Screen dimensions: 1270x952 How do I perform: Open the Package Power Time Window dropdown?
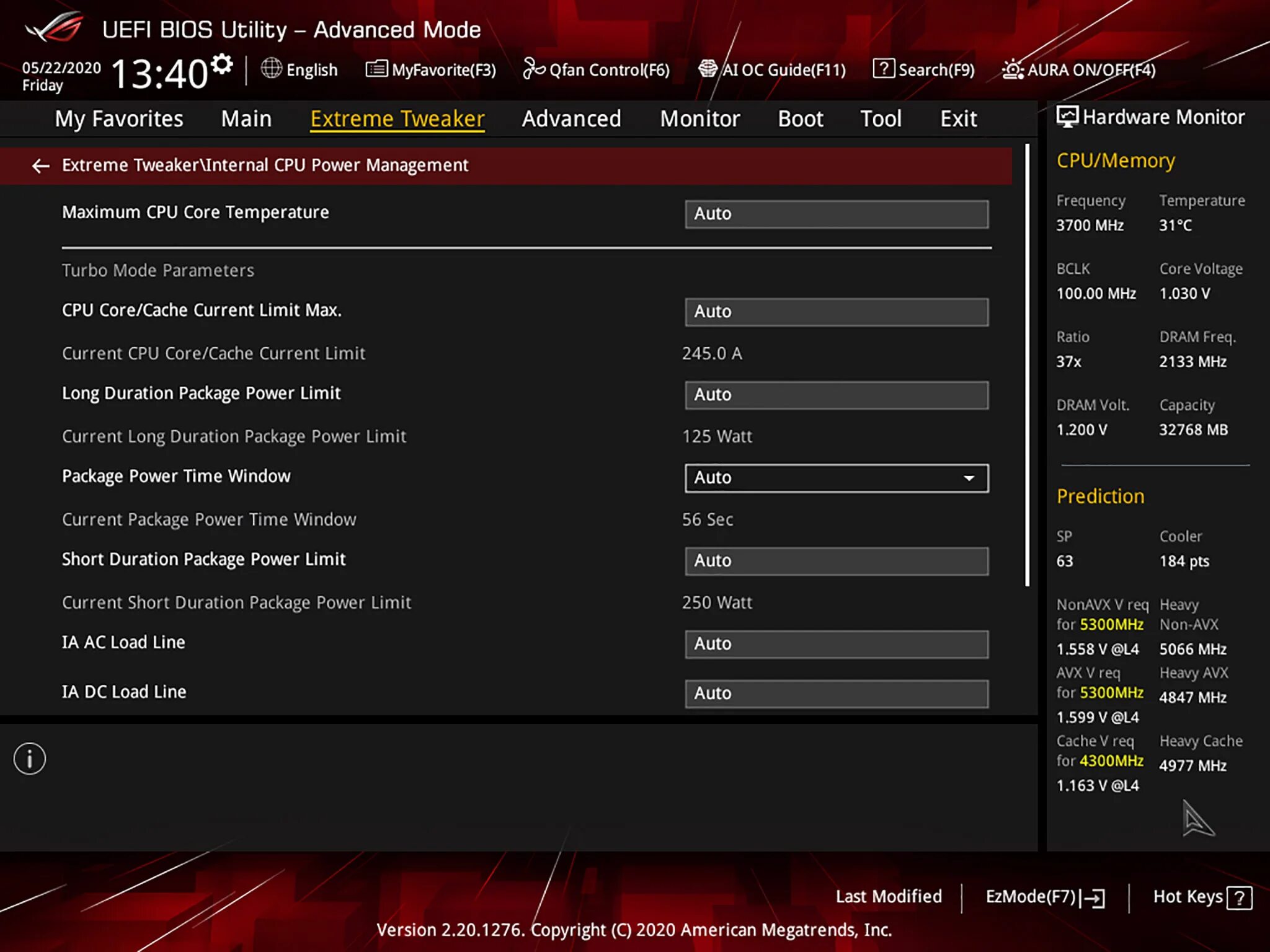(x=836, y=478)
